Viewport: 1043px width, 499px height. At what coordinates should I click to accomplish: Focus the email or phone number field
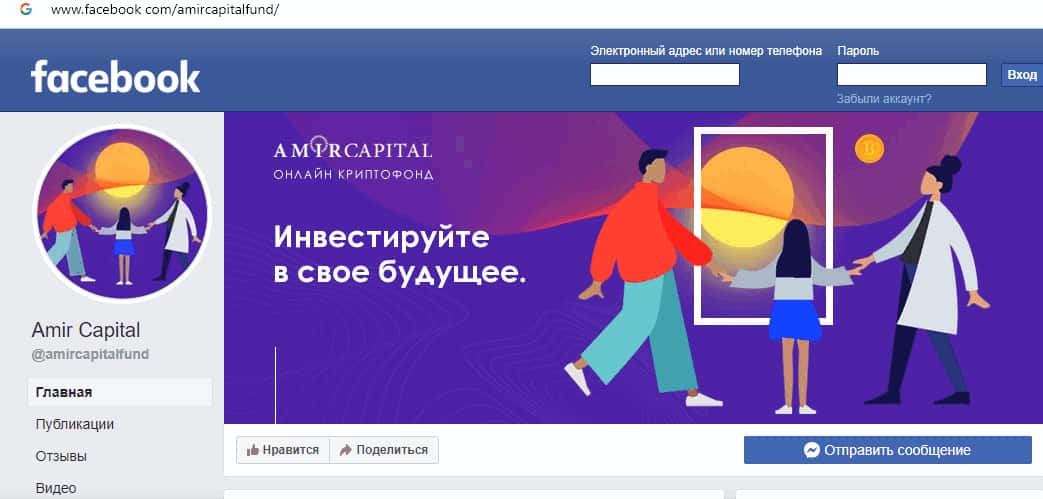tap(665, 75)
